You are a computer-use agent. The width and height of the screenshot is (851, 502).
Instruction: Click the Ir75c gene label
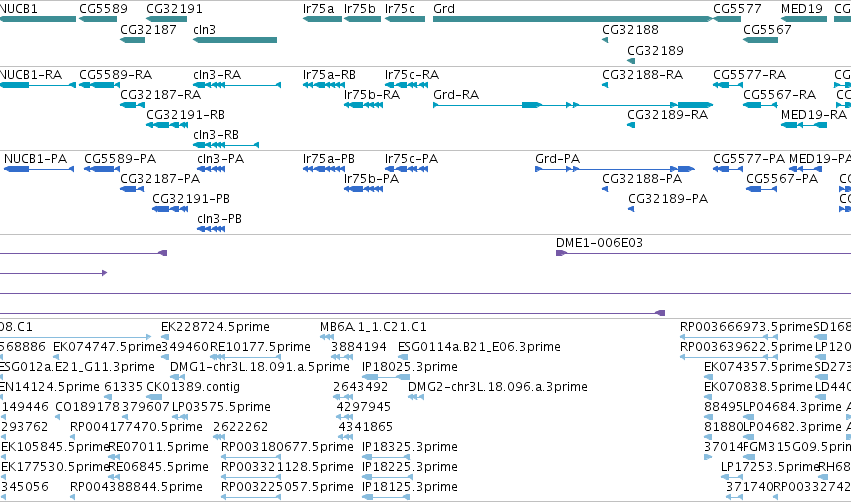coord(400,9)
